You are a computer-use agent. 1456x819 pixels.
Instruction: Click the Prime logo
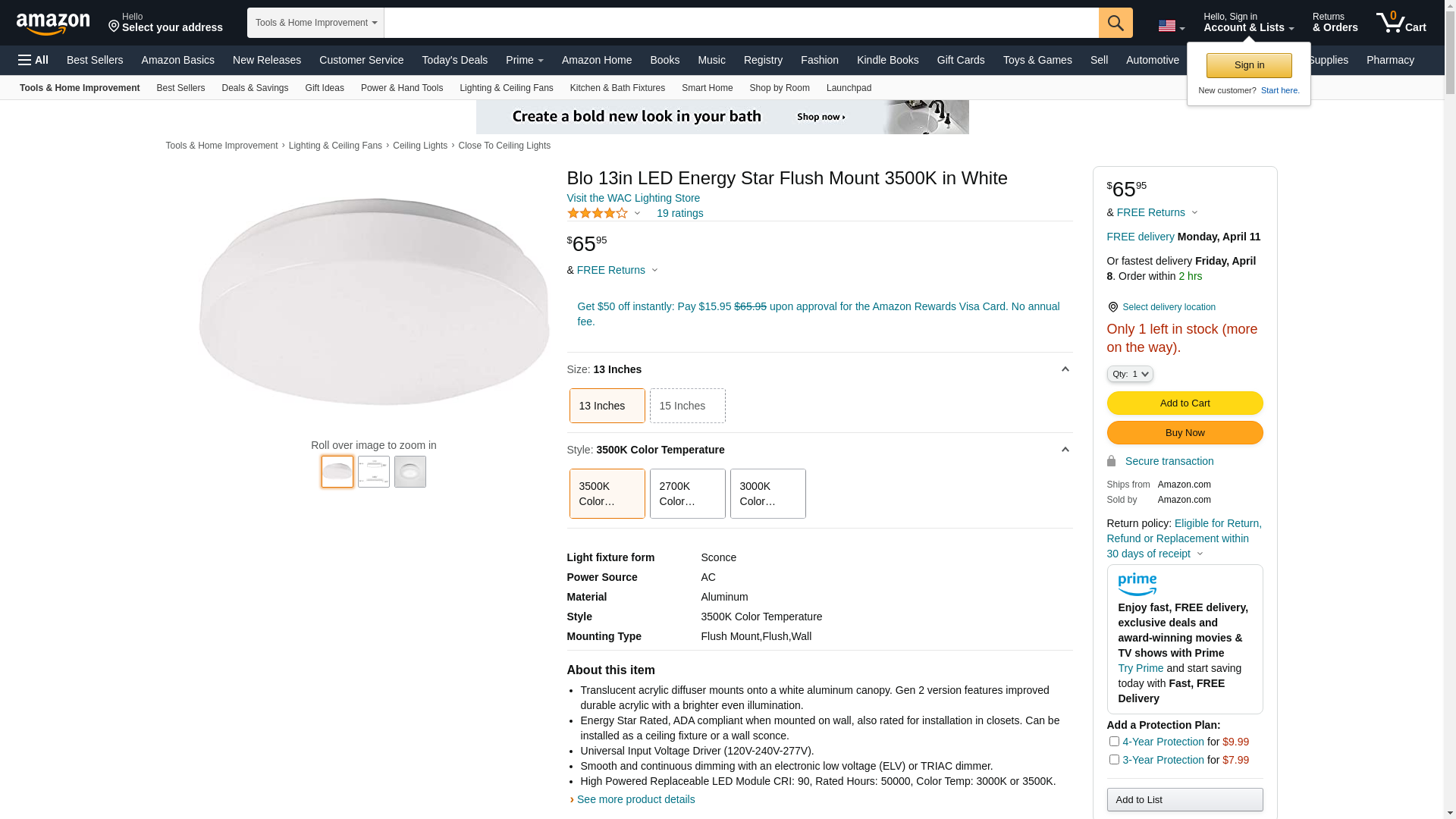click(1137, 585)
